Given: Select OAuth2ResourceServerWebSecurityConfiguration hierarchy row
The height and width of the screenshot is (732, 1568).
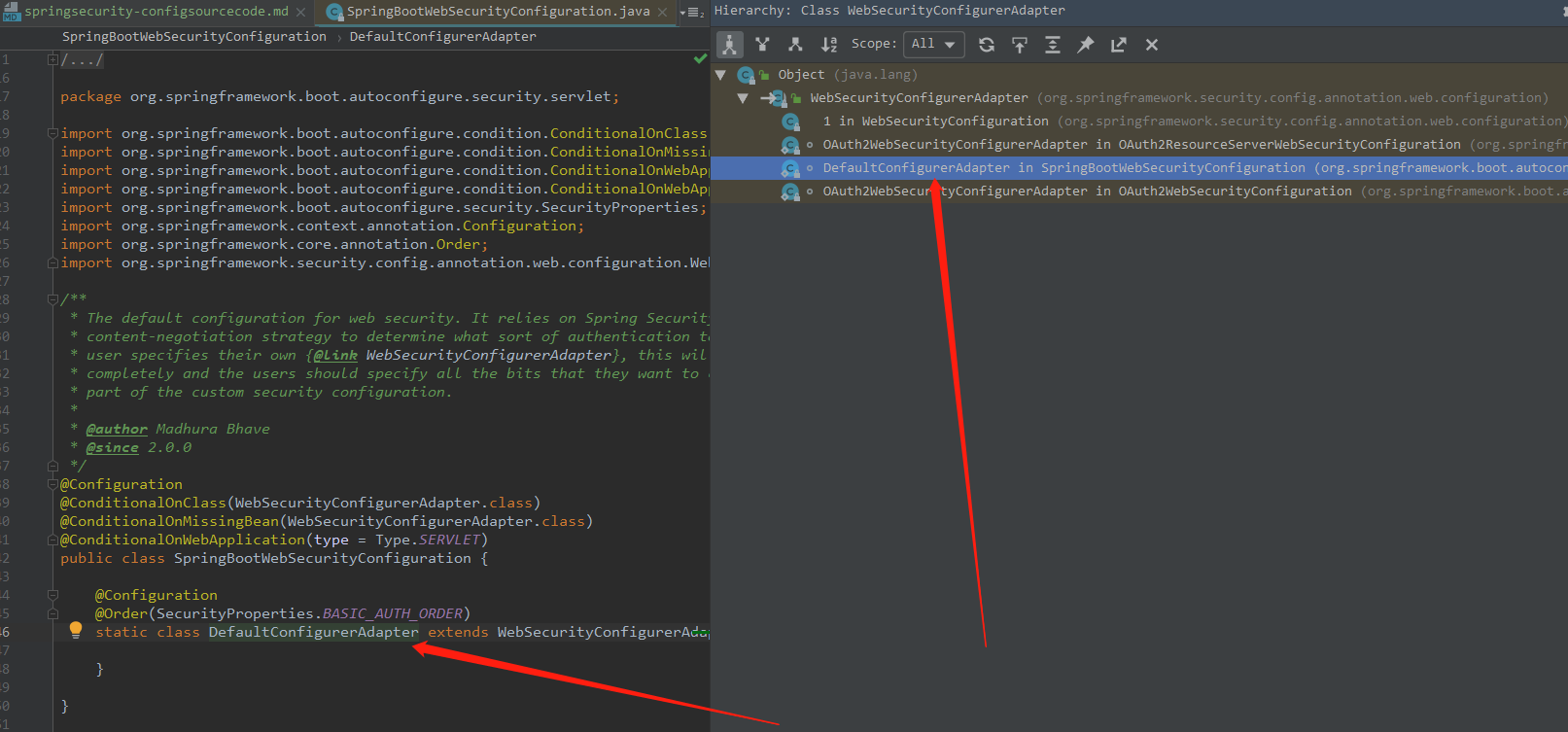Looking at the screenshot, I should click(1139, 145).
